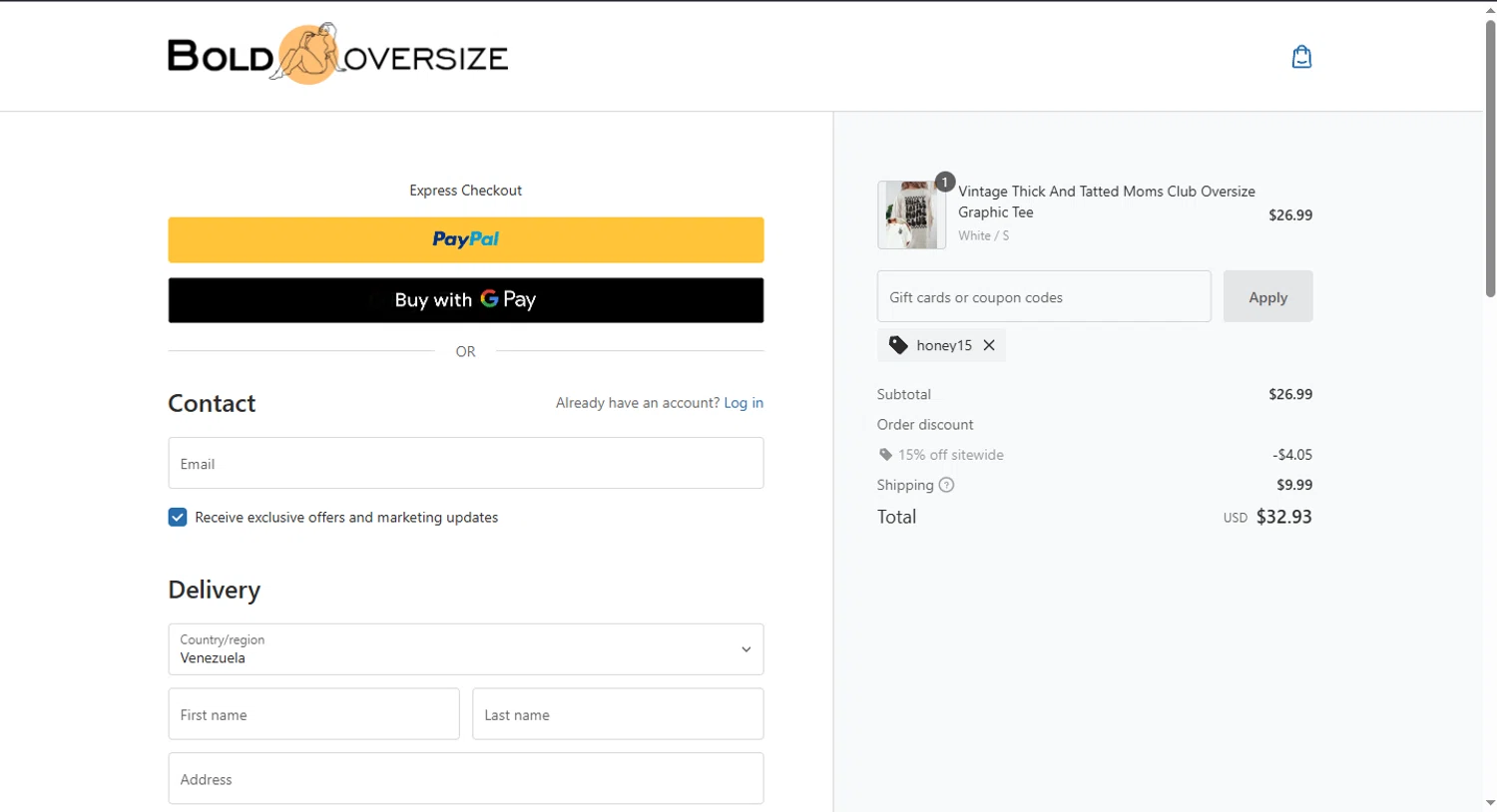Pay with PayPal express checkout

point(466,239)
